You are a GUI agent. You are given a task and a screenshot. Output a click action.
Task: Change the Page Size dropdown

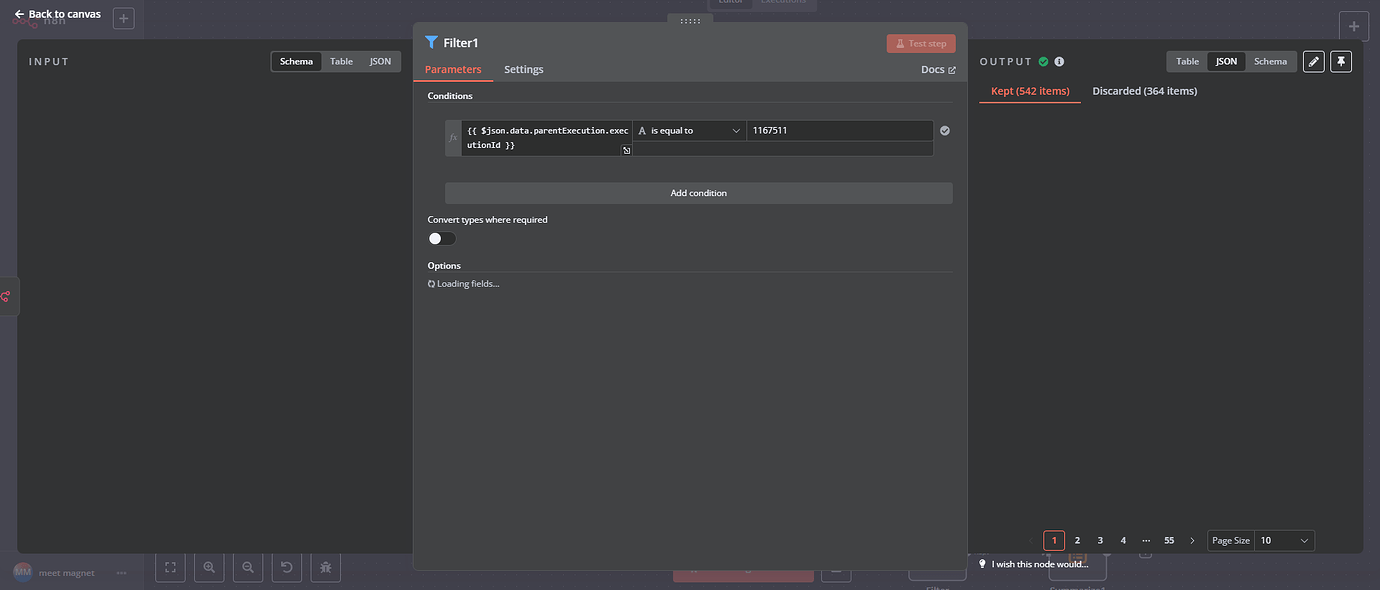tap(1284, 540)
